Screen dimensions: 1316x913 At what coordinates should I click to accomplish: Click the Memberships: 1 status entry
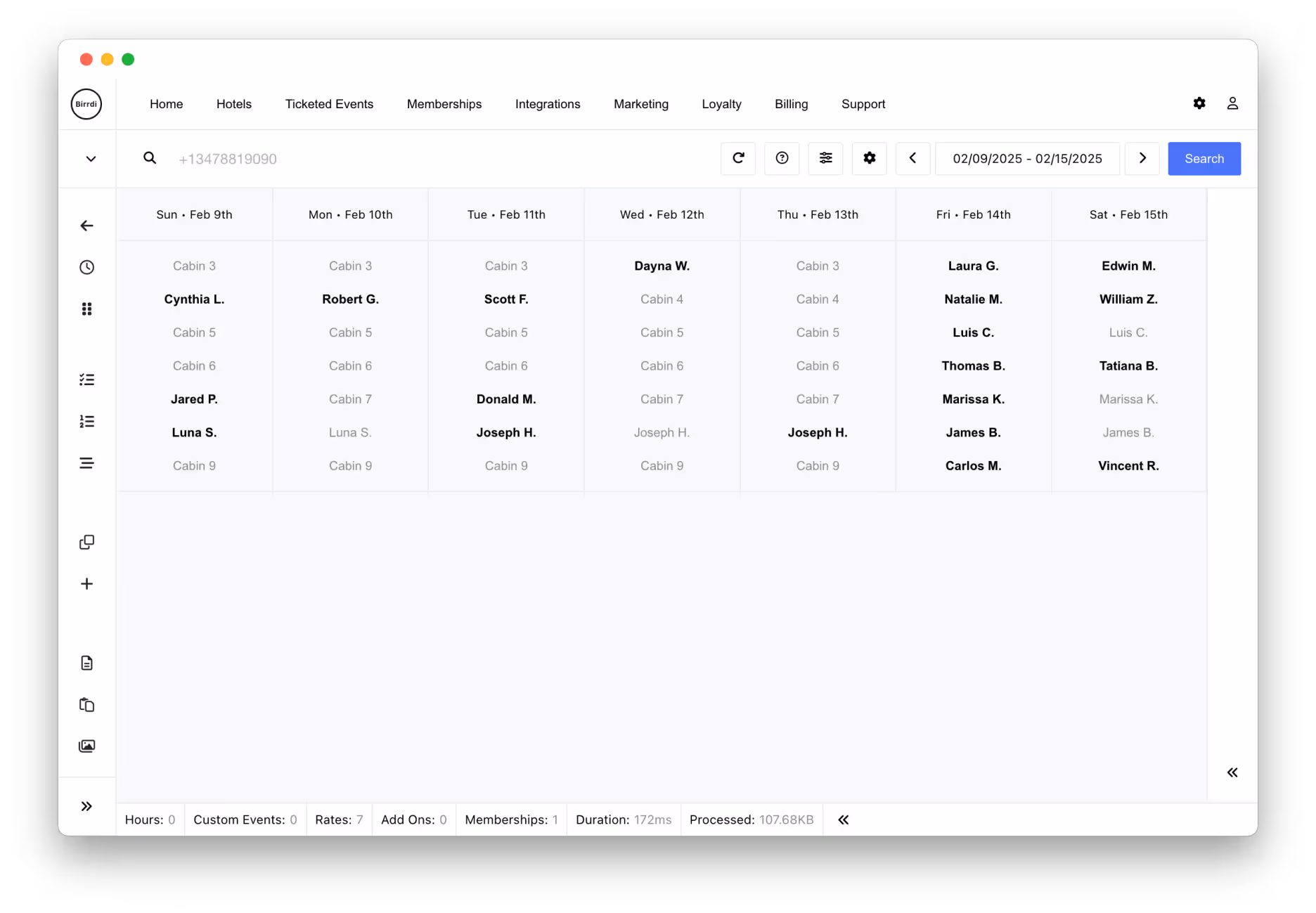(x=511, y=820)
